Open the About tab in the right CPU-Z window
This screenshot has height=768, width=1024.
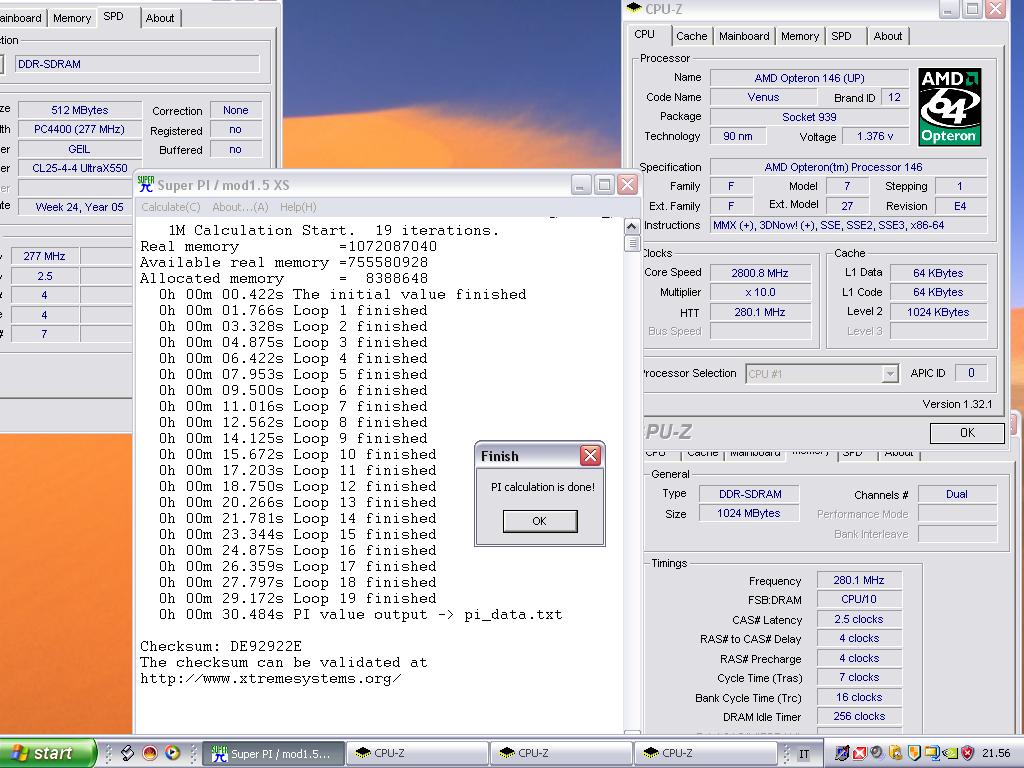click(x=888, y=36)
